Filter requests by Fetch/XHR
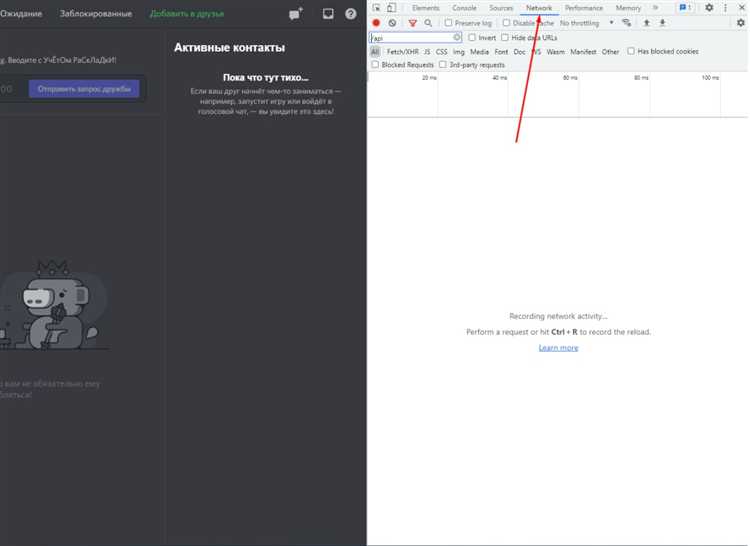 [402, 52]
